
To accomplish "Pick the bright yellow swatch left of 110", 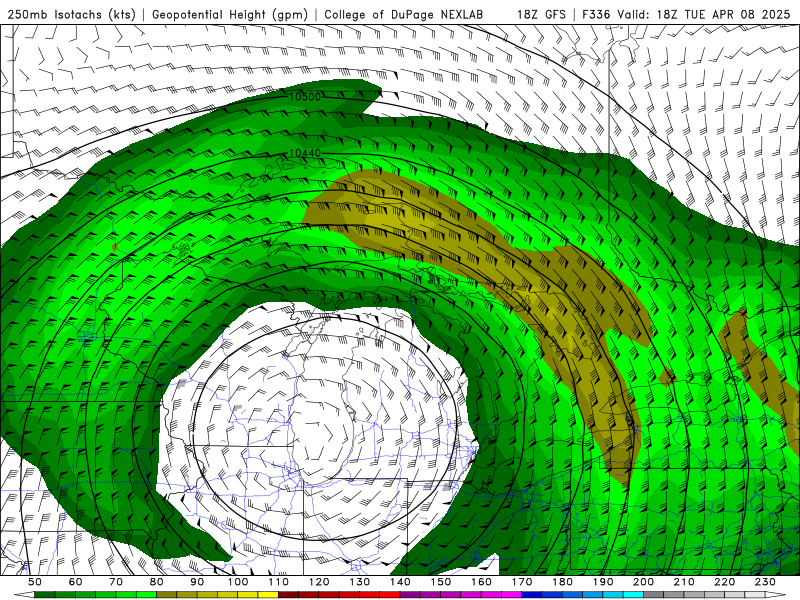I will pos(268,595).
